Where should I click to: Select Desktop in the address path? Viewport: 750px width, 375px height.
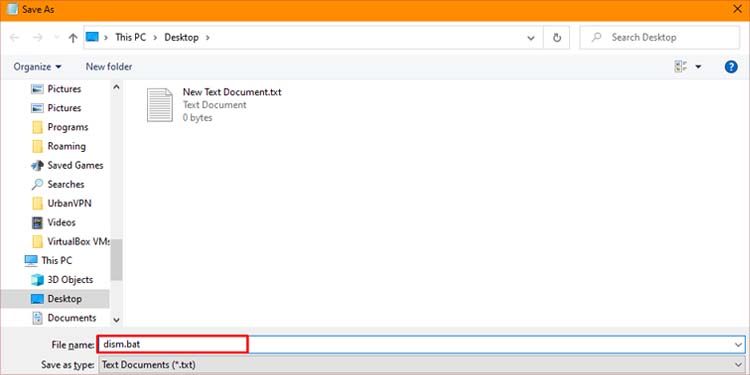pos(181,37)
